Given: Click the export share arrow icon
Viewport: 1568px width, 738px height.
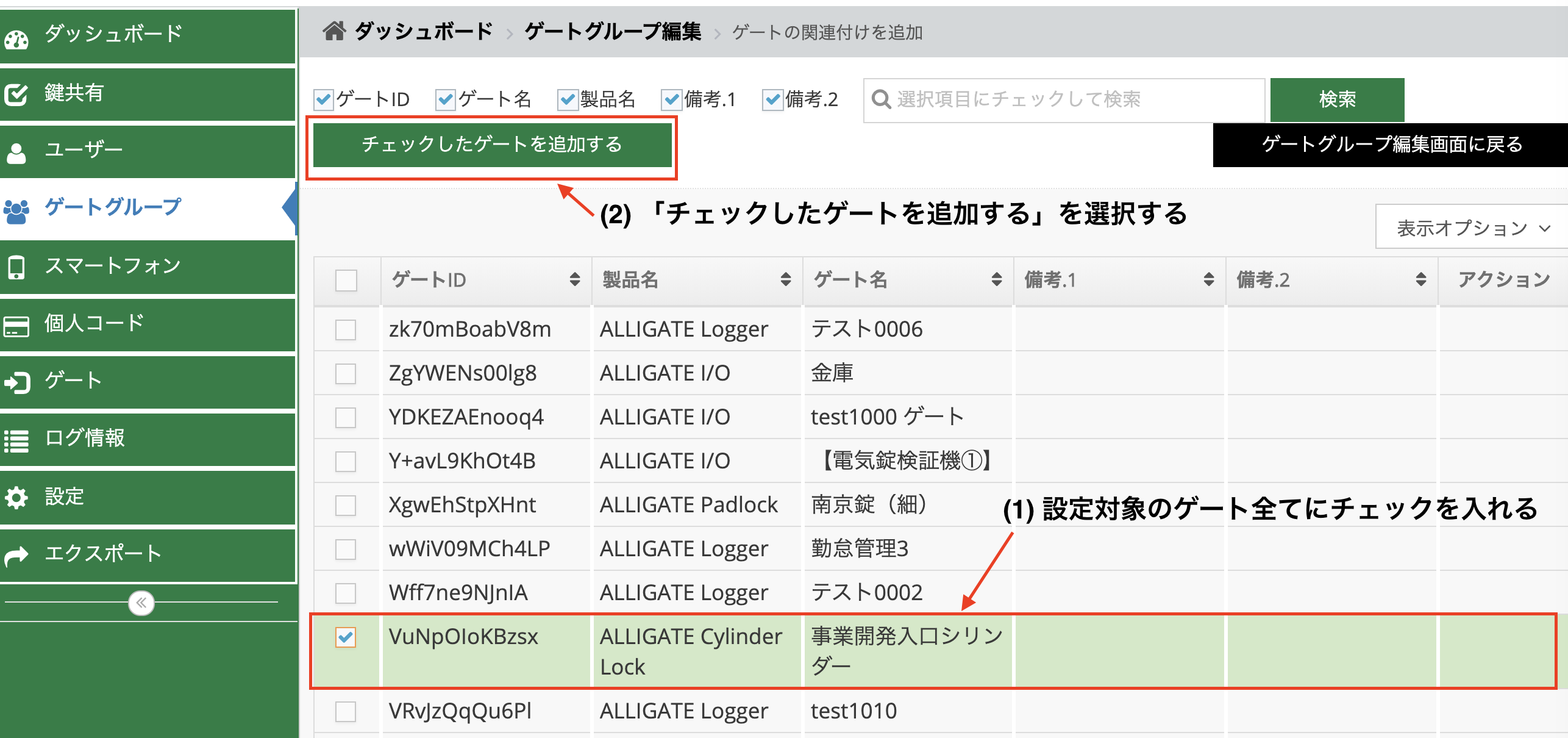Looking at the screenshot, I should pyautogui.click(x=16, y=555).
